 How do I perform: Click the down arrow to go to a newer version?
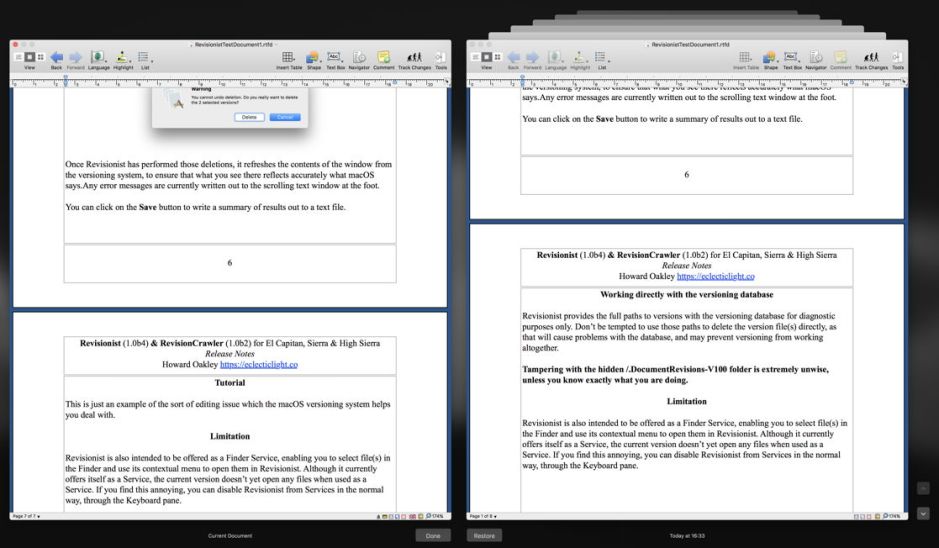tap(923, 514)
